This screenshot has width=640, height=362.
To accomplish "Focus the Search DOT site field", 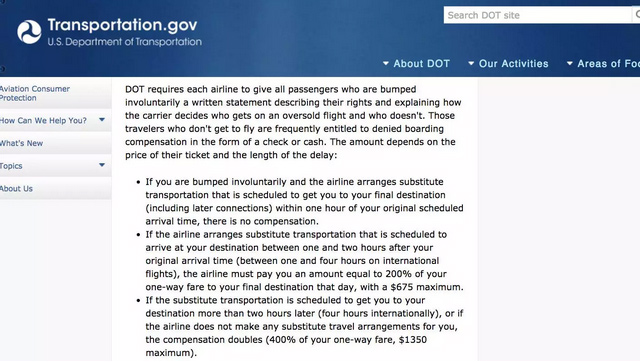I will click(538, 15).
